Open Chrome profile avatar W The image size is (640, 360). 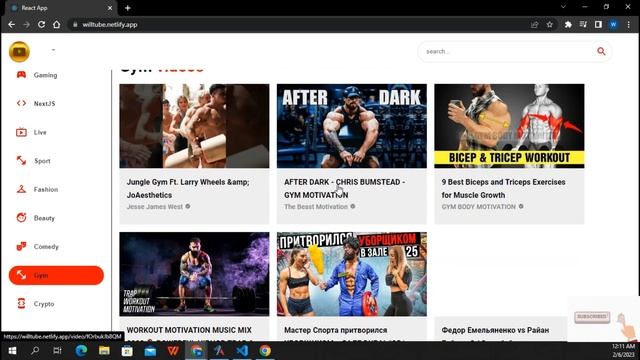(613, 24)
